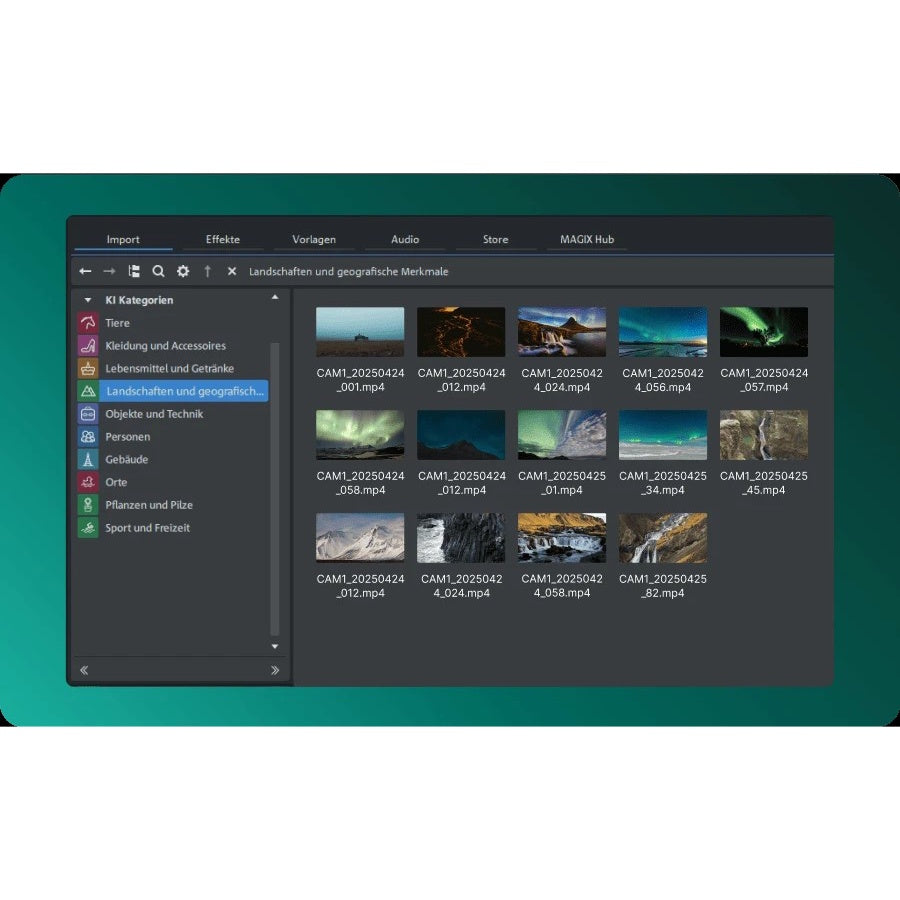The width and height of the screenshot is (900, 900).
Task: Open the import settings gear
Action: click(182, 271)
